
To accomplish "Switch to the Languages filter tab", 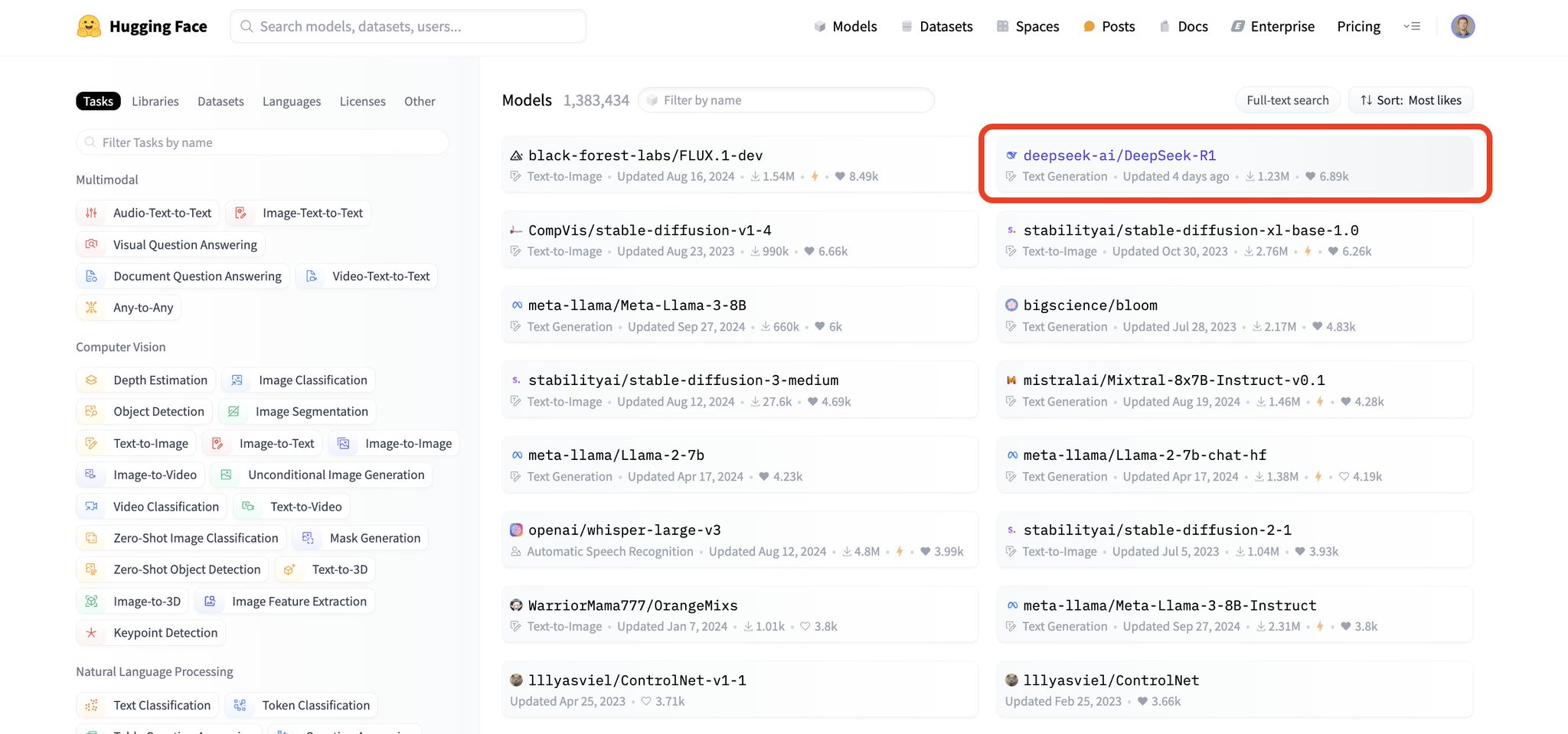I will [x=292, y=101].
